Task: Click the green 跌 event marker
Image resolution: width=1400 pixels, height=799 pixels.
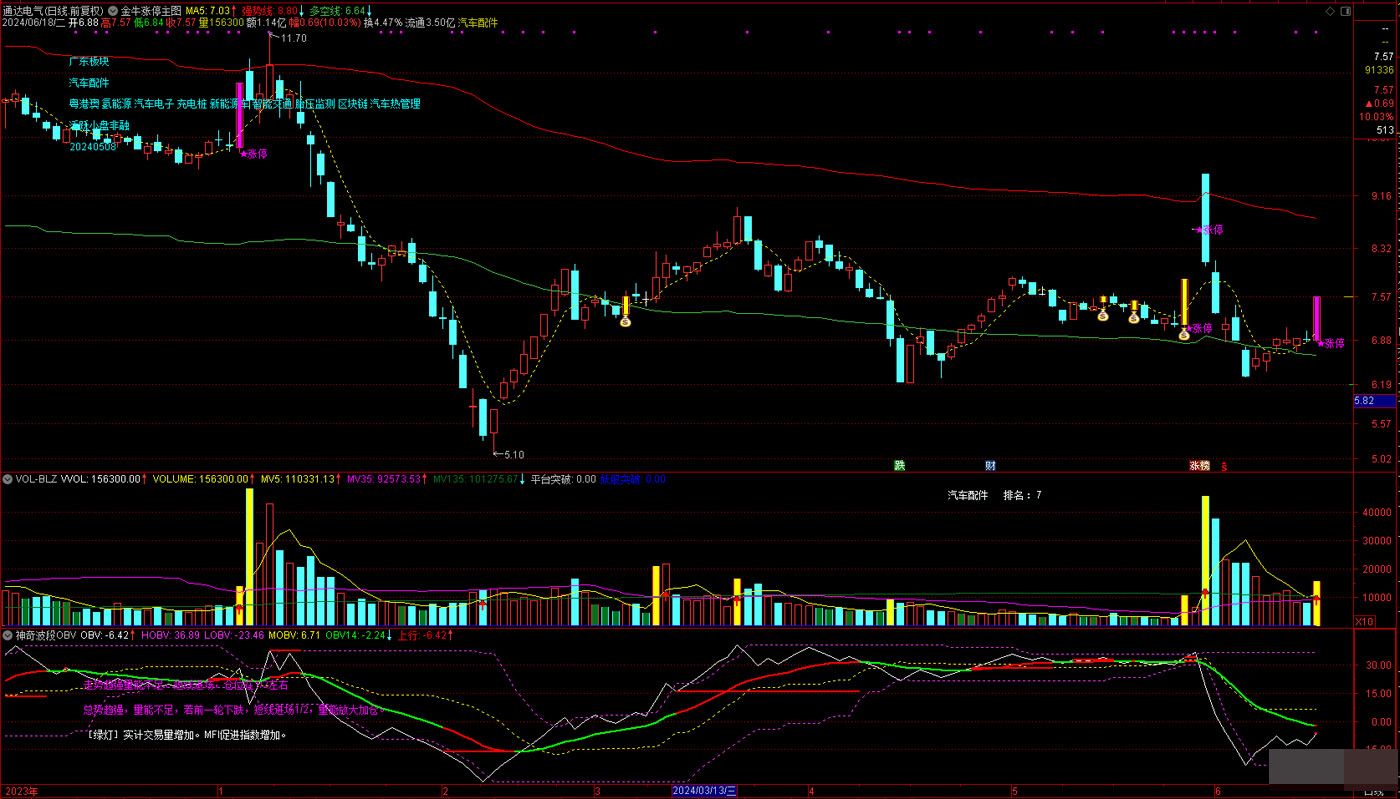Action: pos(899,465)
